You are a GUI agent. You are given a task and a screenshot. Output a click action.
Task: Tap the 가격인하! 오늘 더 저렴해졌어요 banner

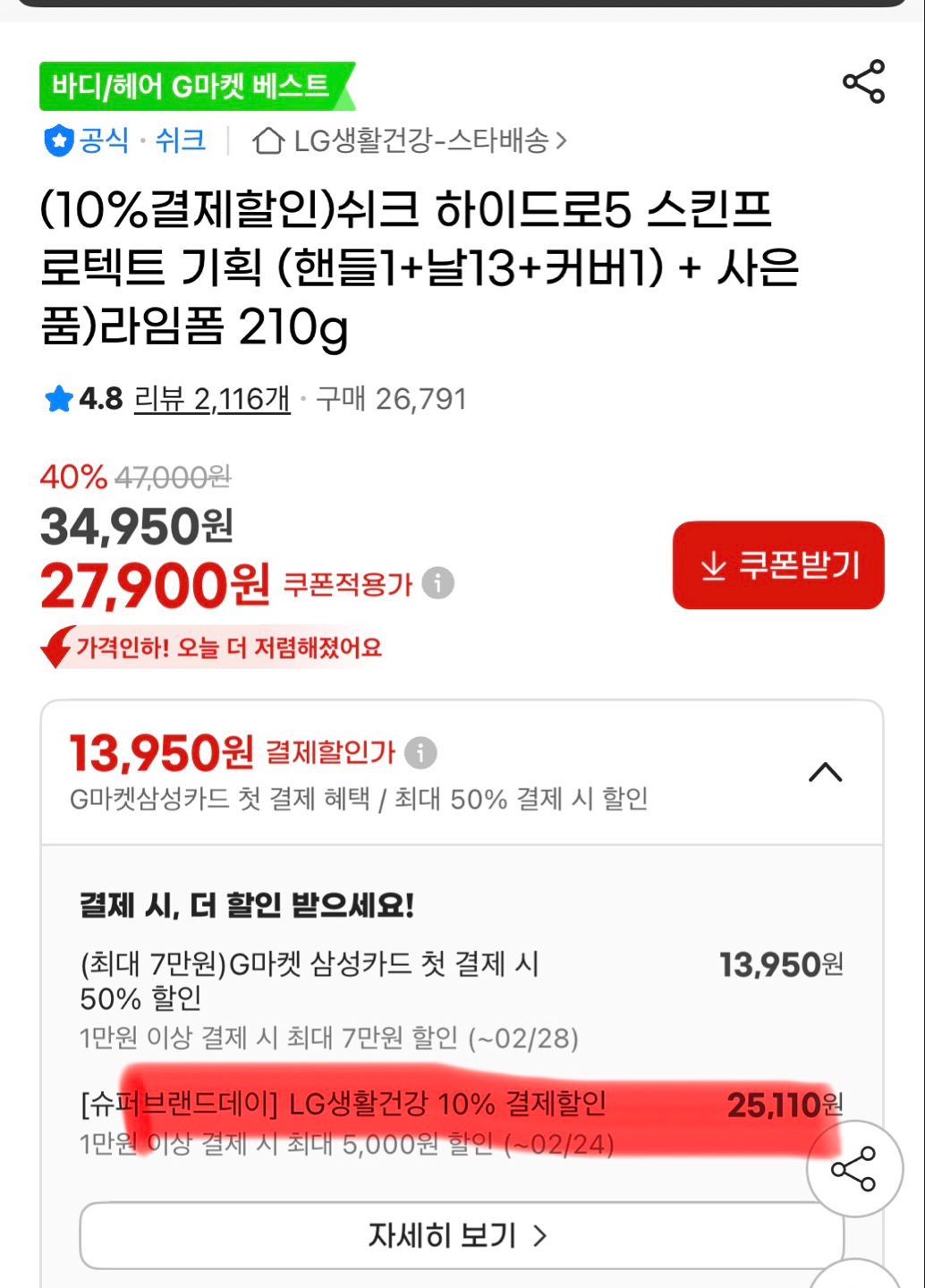point(229,647)
